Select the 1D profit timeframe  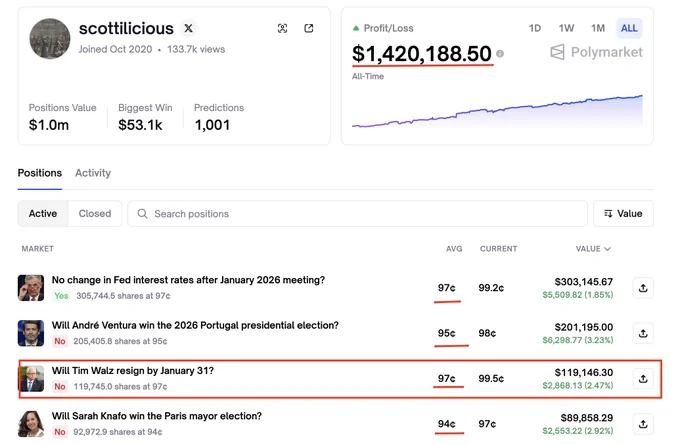535,28
